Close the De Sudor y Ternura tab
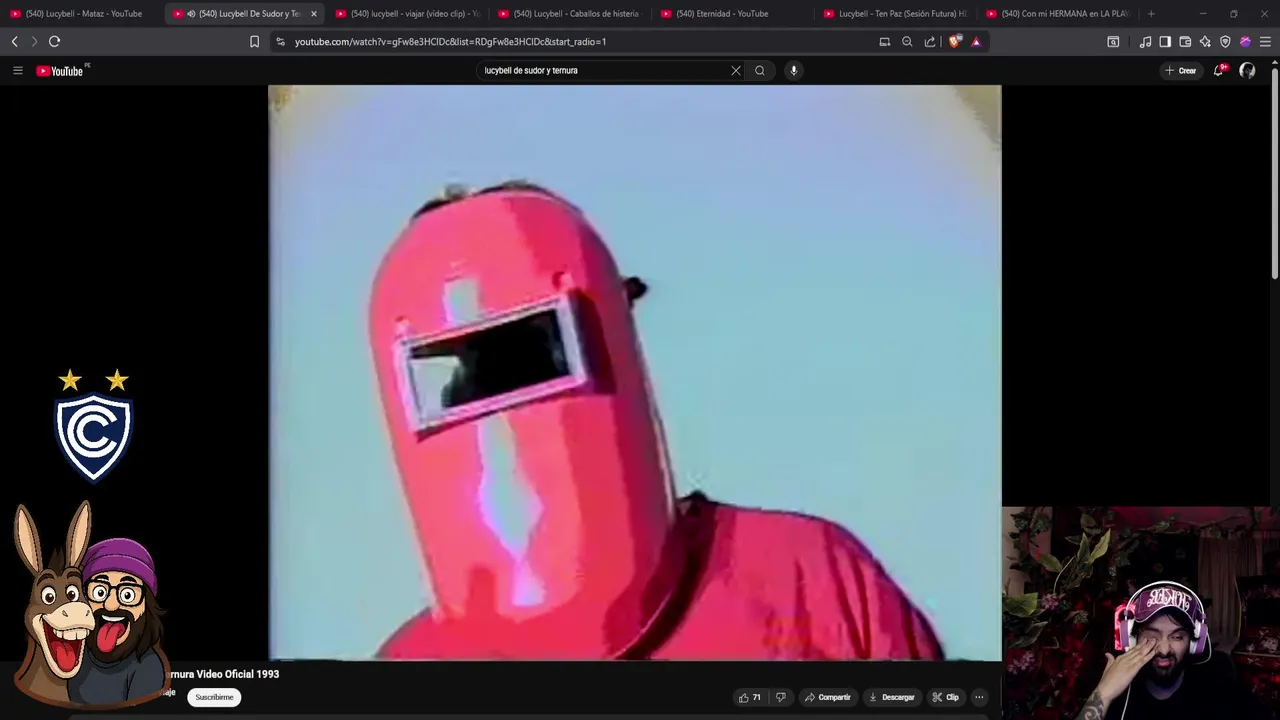The width and height of the screenshot is (1280, 720). pos(313,14)
